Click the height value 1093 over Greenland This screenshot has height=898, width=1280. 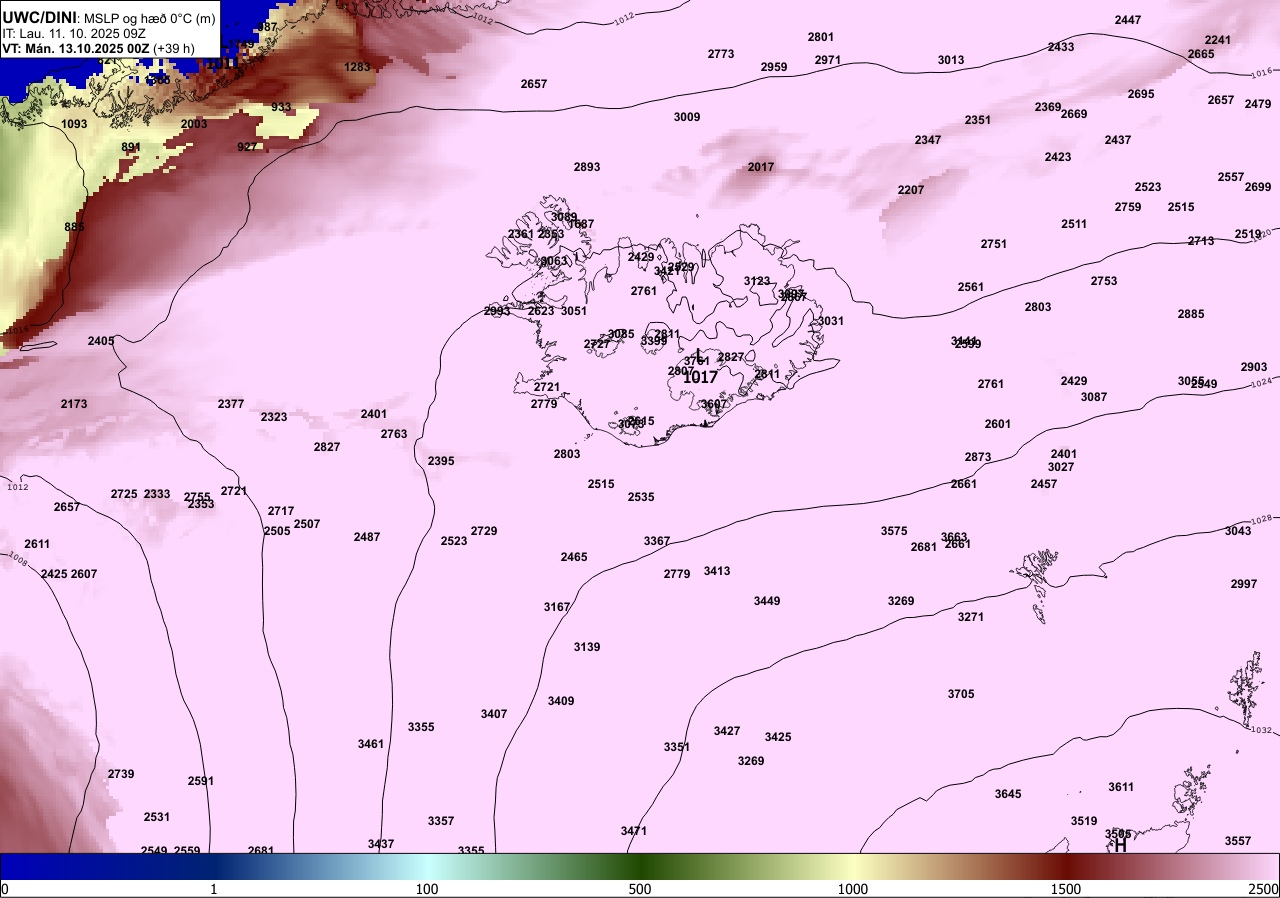tap(75, 124)
